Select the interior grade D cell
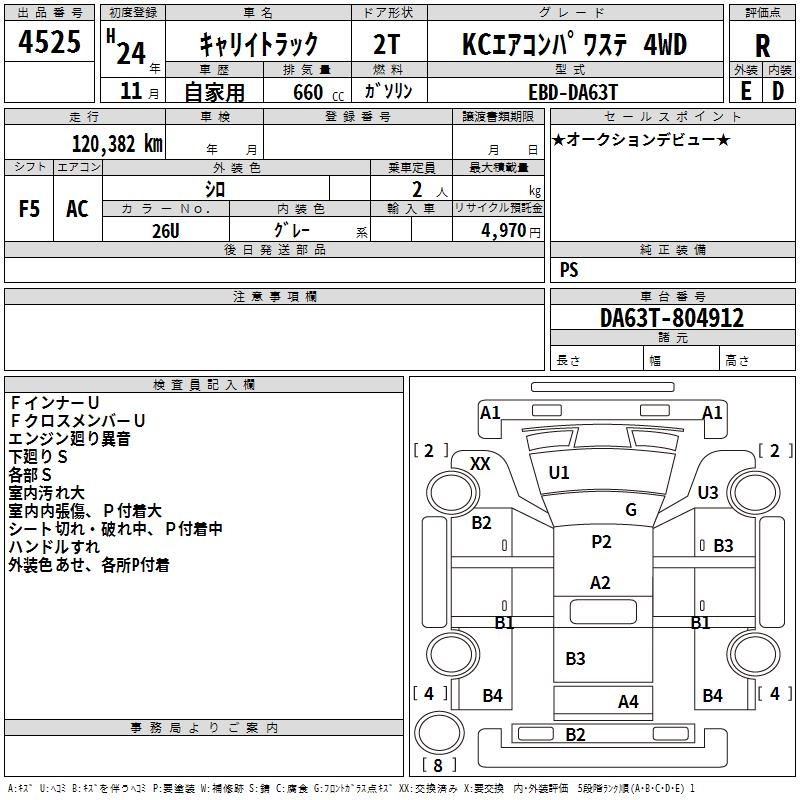This screenshot has width=800, height=800. pos(778,90)
